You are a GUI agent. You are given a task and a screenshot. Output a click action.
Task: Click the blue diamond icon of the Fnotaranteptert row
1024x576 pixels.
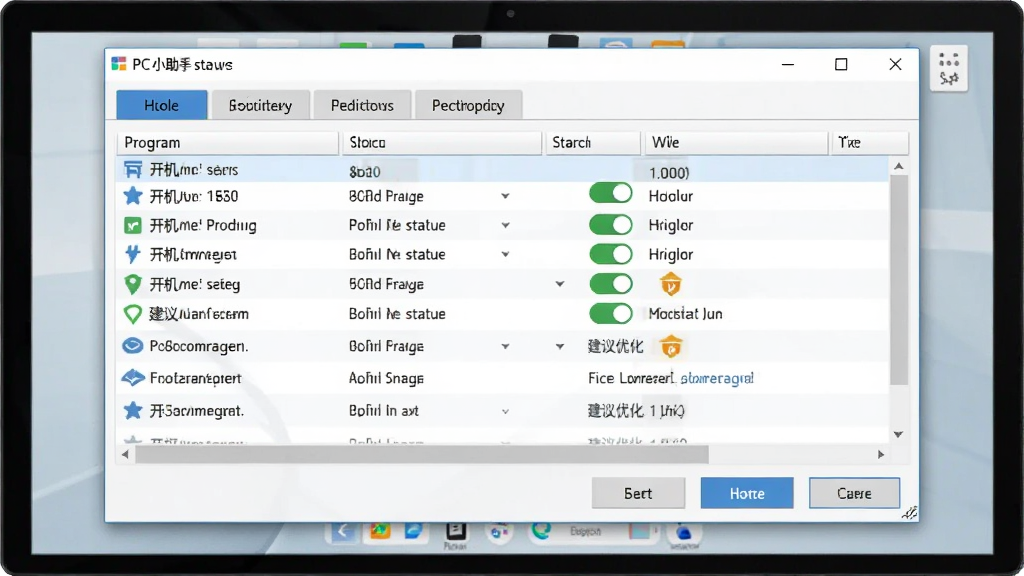pyautogui.click(x=133, y=377)
